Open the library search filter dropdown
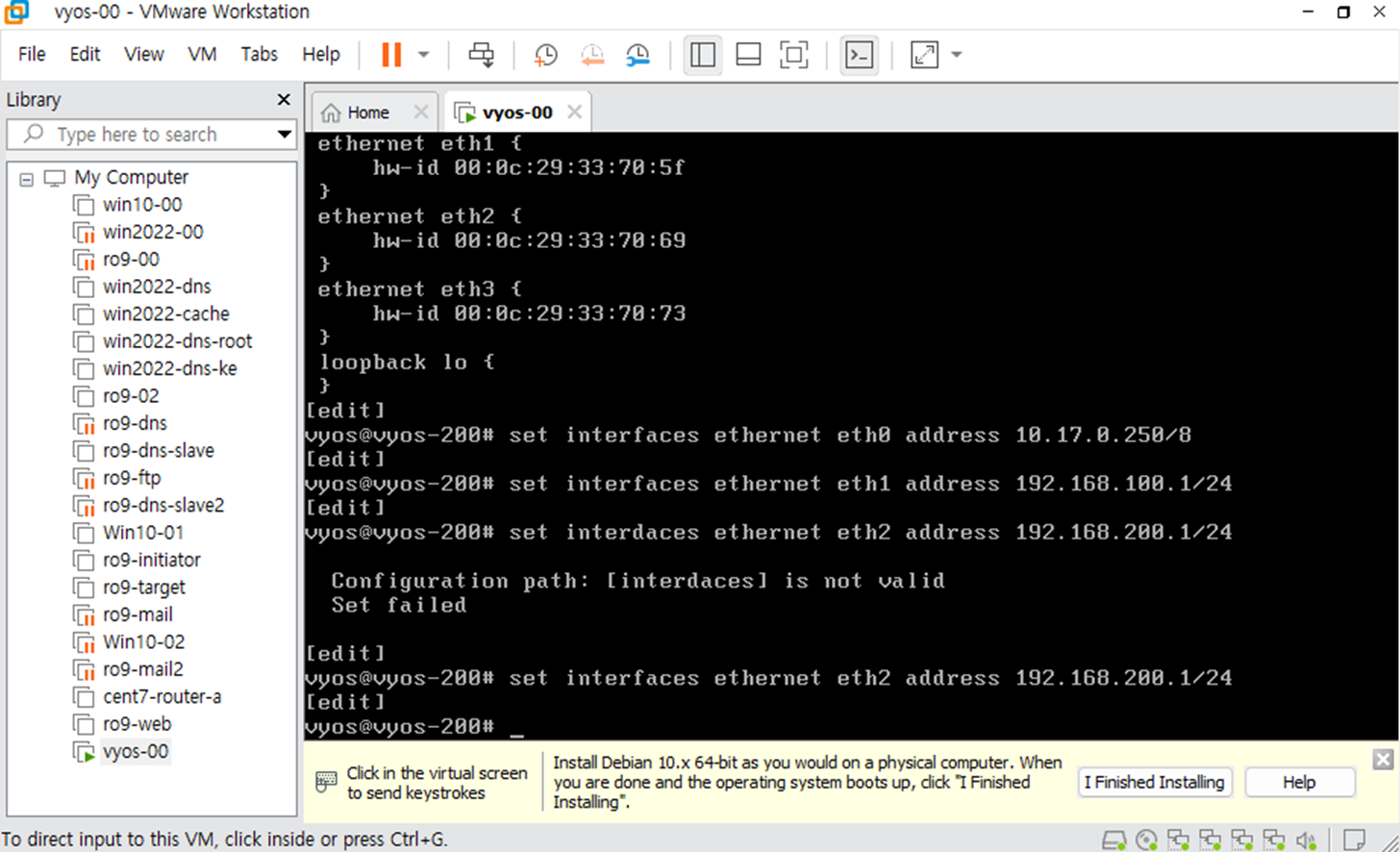This screenshot has width=1400, height=852. 285,135
